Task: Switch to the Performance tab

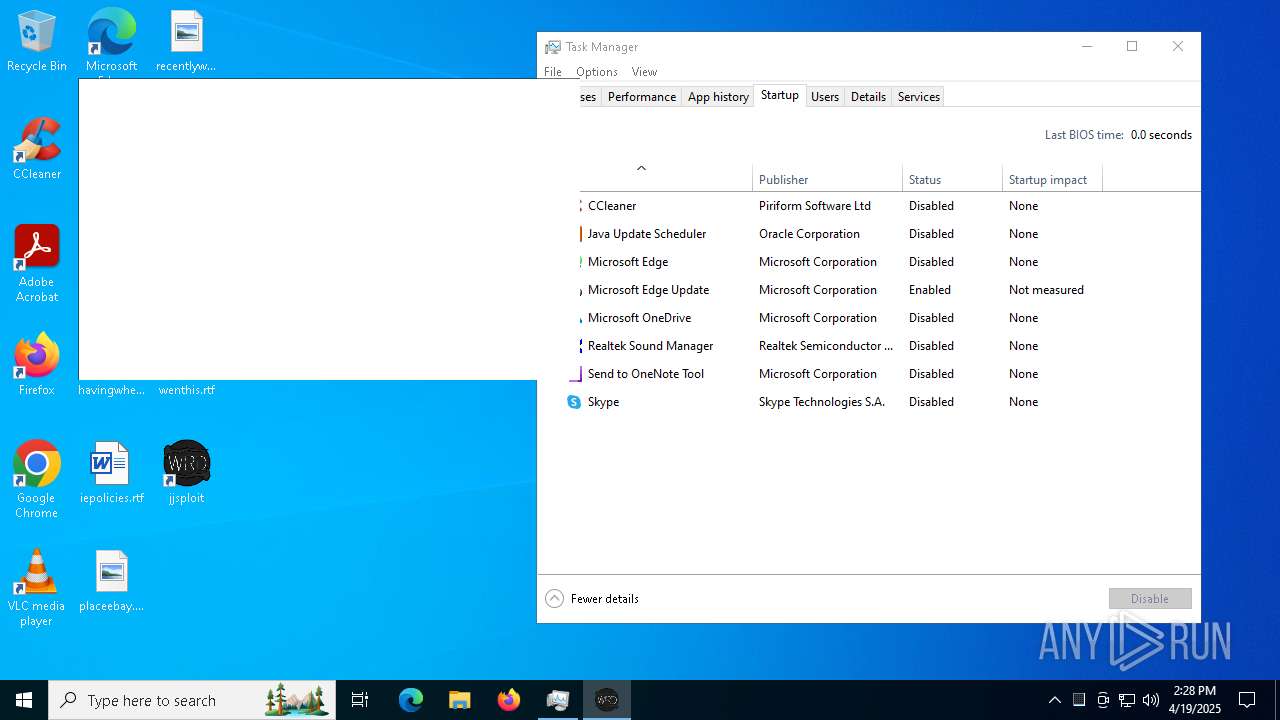Action: 642,97
